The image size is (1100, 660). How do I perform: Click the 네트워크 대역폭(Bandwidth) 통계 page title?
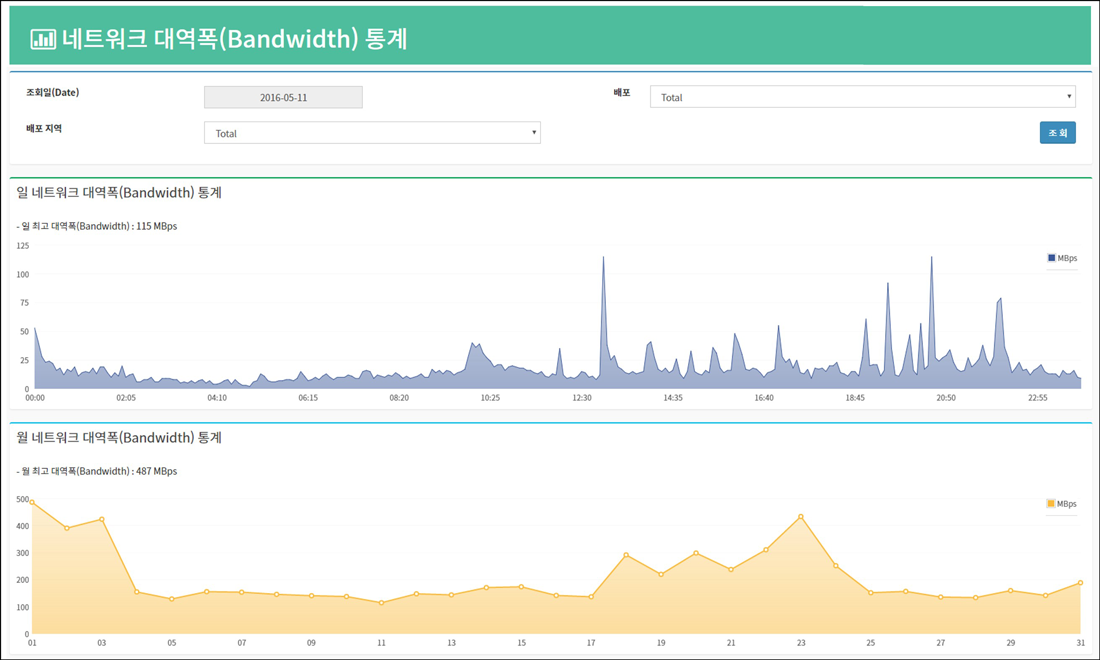click(234, 39)
